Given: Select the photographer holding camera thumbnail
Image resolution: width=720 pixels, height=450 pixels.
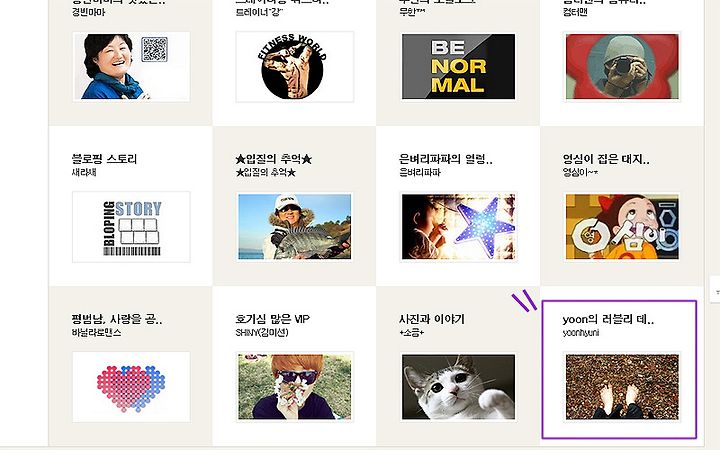Looking at the screenshot, I should click(622, 67).
